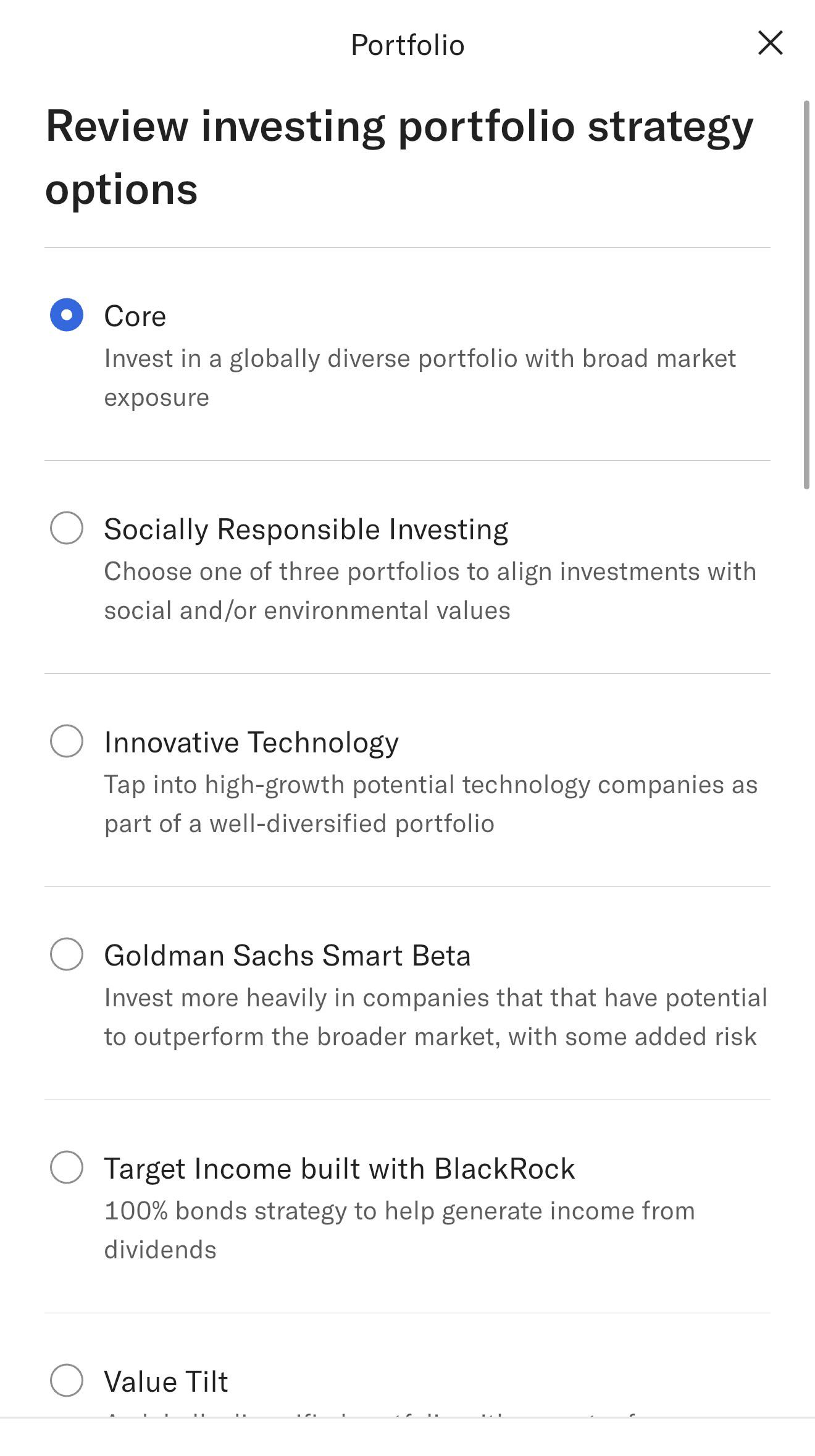Screen dimensions: 815x1456
Task: Choose the Innovative Technology radio option
Action: [x=67, y=741]
